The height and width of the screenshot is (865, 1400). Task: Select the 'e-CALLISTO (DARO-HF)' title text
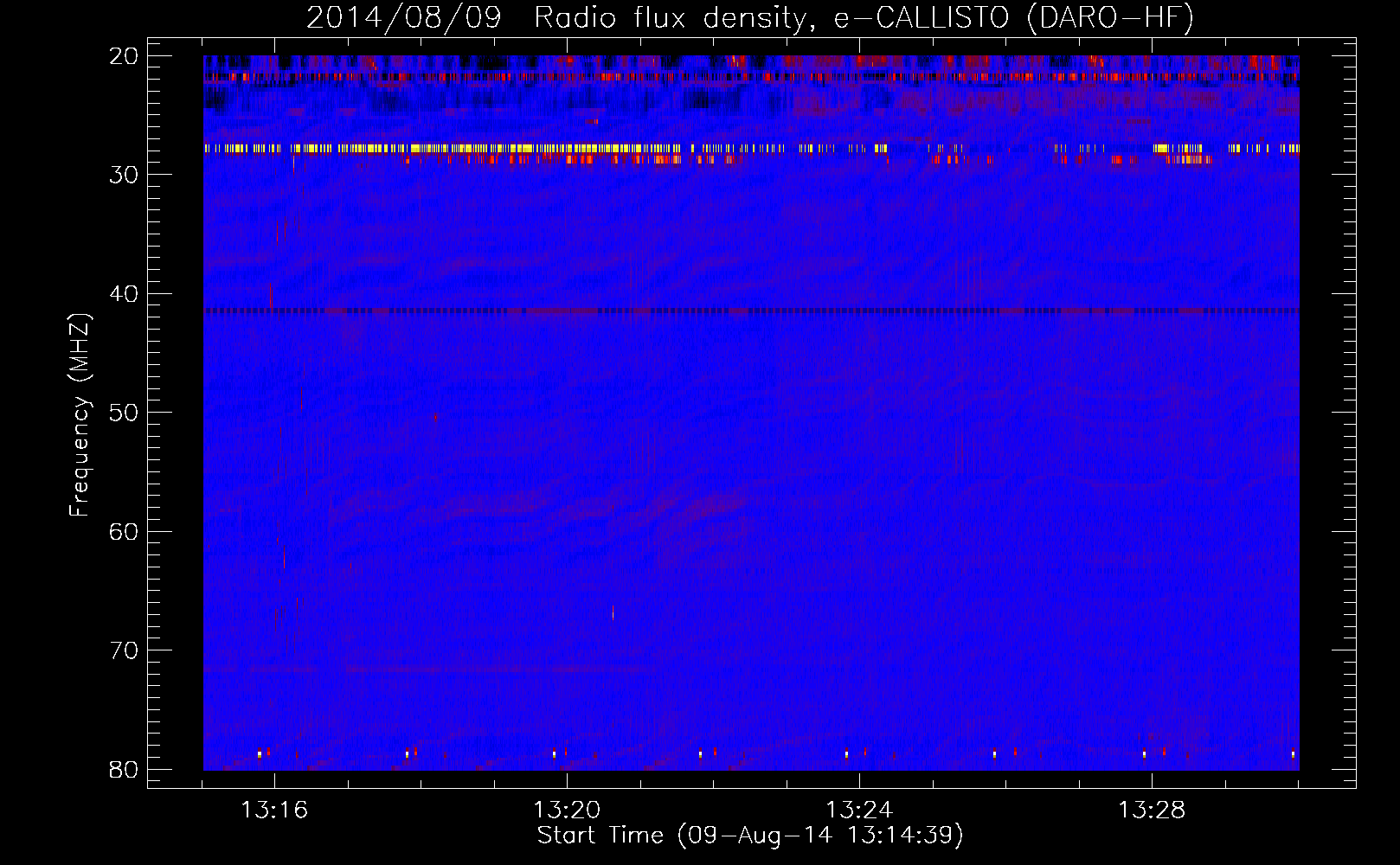click(x=1013, y=17)
